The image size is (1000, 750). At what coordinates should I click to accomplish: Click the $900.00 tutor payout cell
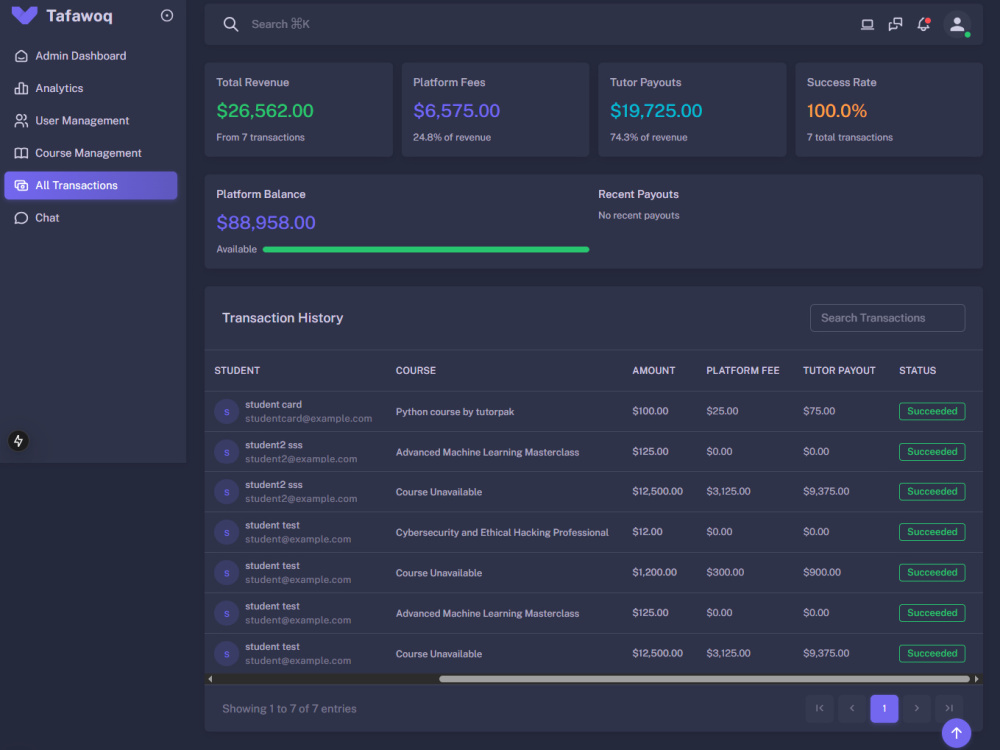click(x=821, y=573)
